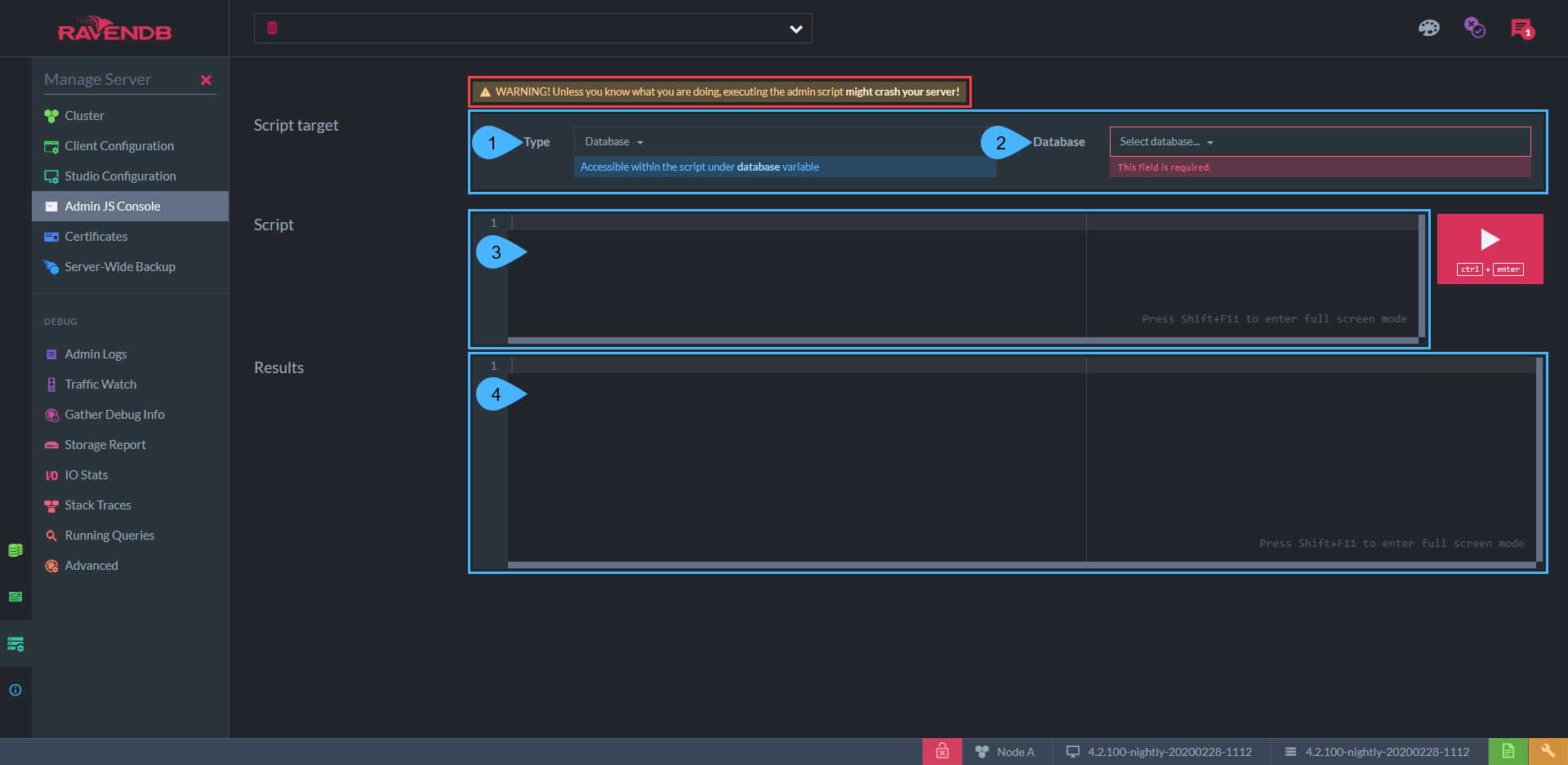Image resolution: width=1568 pixels, height=765 pixels.
Task: Click the Server-Wide Backup icon
Action: pyautogui.click(x=51, y=267)
